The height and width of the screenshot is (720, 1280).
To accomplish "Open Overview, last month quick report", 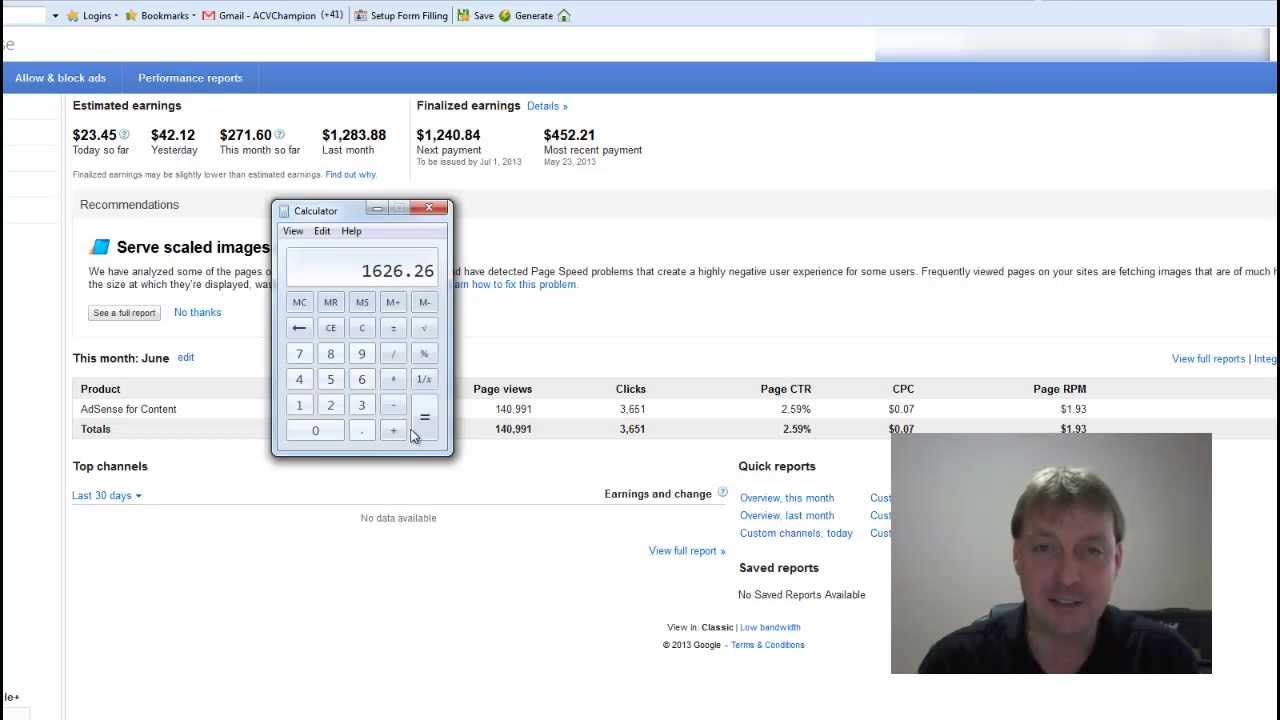I will pos(787,516).
